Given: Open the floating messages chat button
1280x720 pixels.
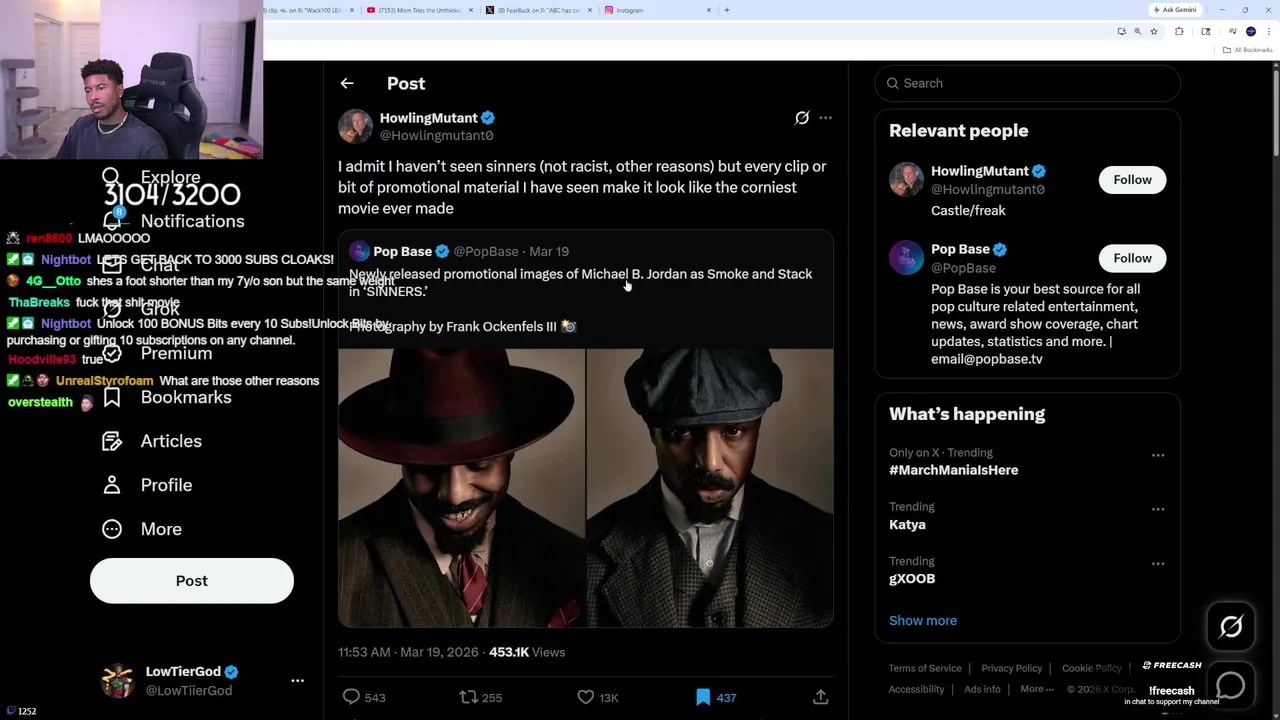Looking at the screenshot, I should coord(1231,685).
